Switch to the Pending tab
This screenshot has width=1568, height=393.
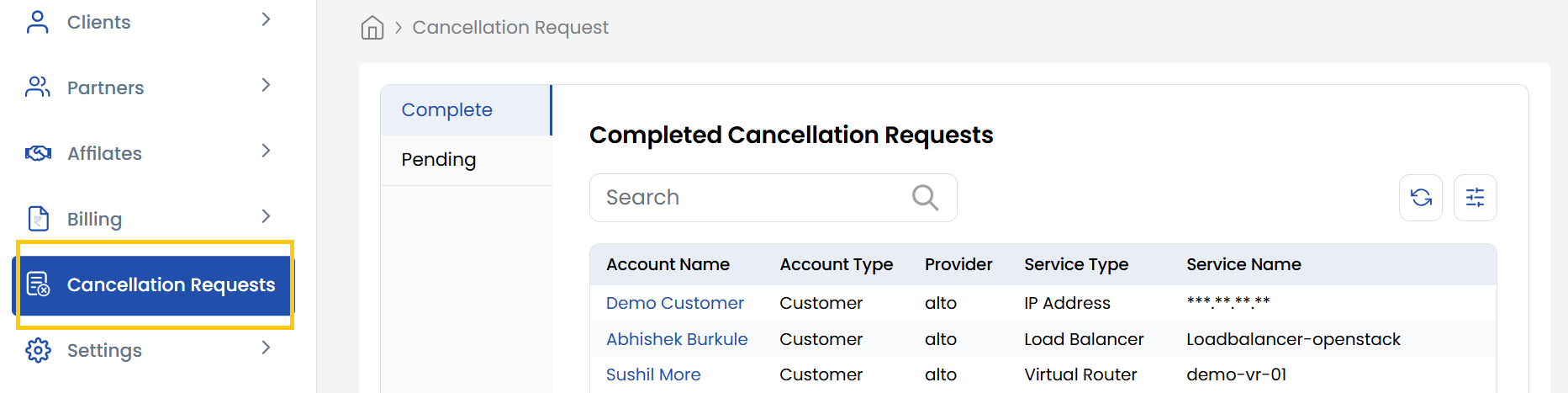coord(466,160)
